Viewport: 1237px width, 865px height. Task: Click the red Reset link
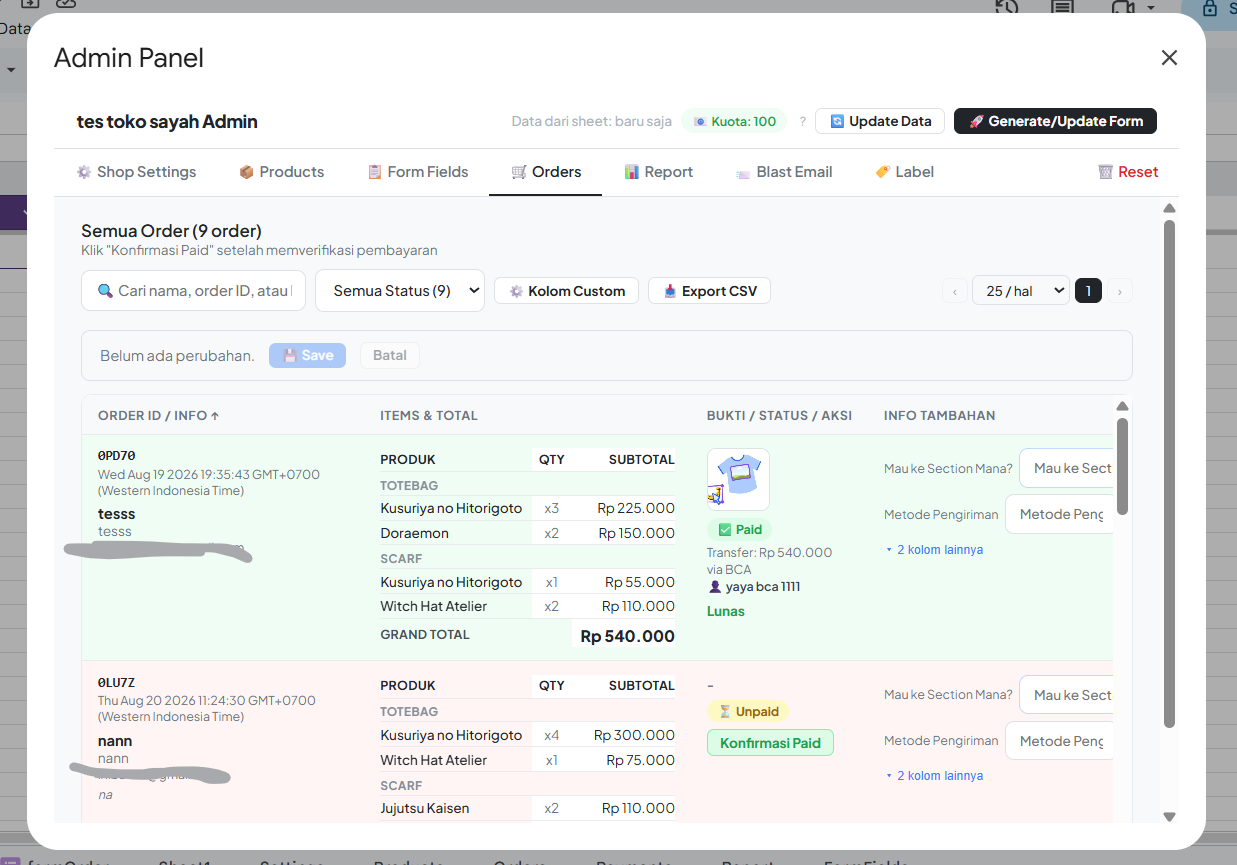pyautogui.click(x=1128, y=172)
